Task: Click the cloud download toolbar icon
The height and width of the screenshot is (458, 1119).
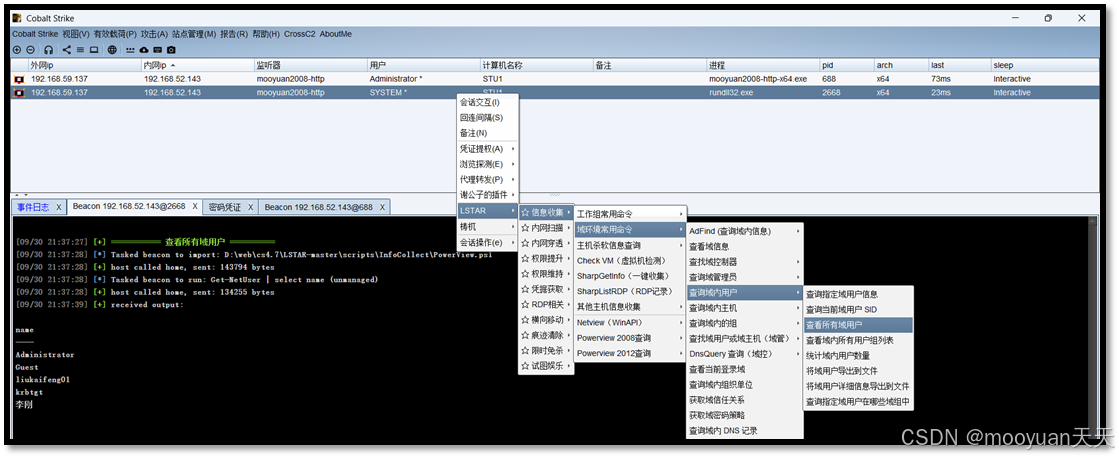Action: [143, 50]
